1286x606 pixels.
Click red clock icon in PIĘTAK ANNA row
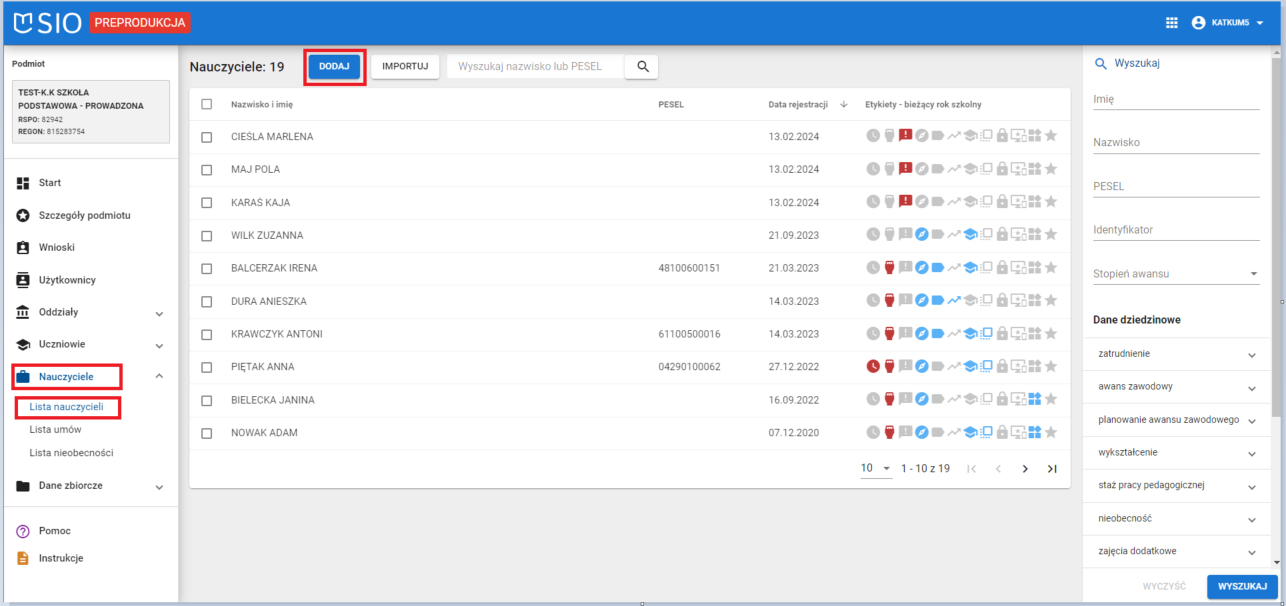pos(872,367)
